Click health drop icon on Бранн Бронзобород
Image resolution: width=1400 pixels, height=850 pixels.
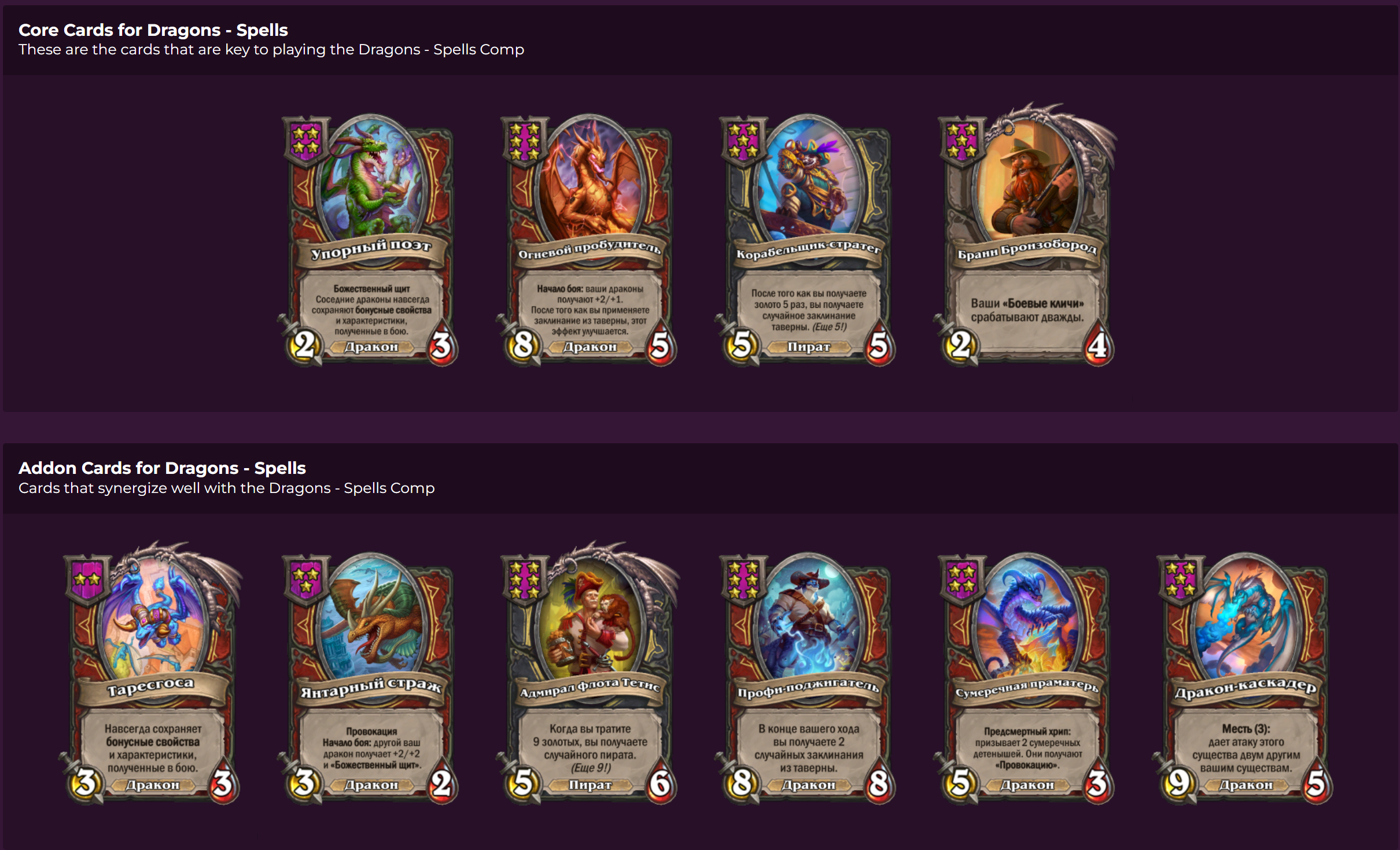(x=1097, y=346)
